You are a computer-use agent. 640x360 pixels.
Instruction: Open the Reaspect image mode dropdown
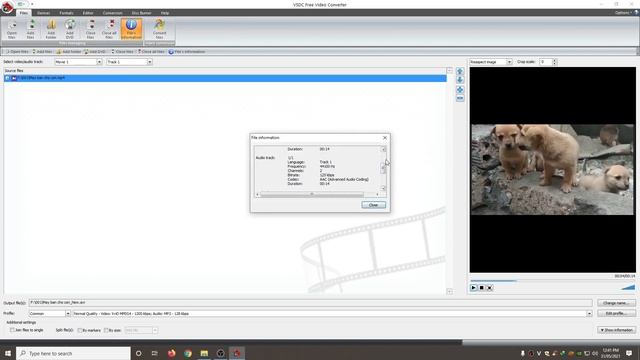pyautogui.click(x=509, y=62)
